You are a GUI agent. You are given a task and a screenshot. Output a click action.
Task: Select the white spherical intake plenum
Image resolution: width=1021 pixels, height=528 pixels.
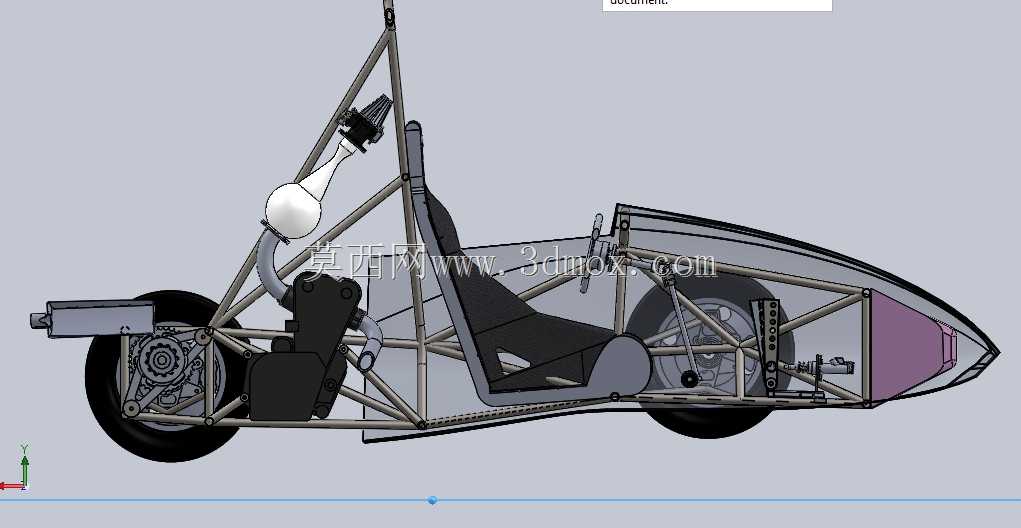click(293, 211)
